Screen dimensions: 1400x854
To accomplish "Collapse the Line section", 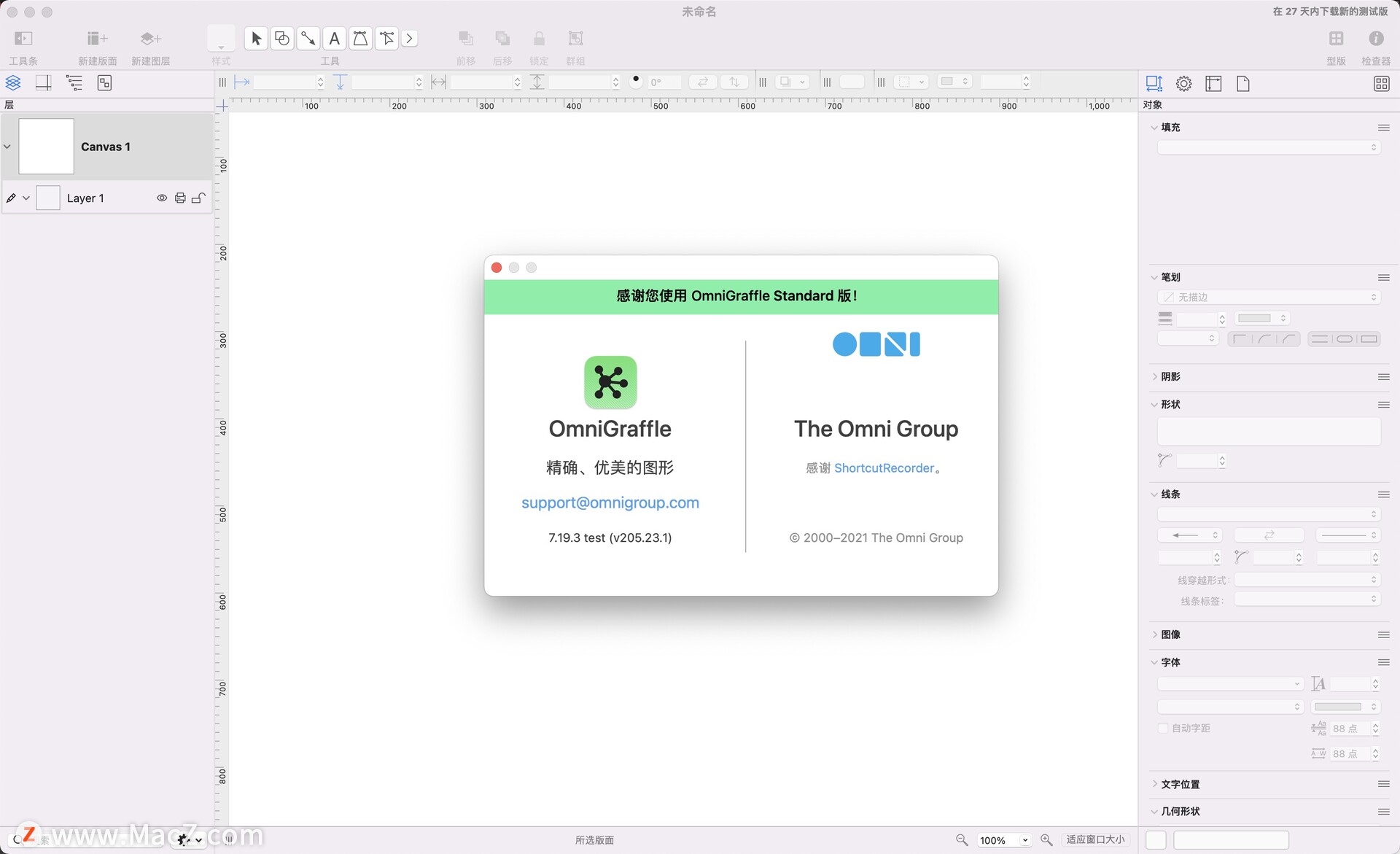I will tap(1154, 494).
